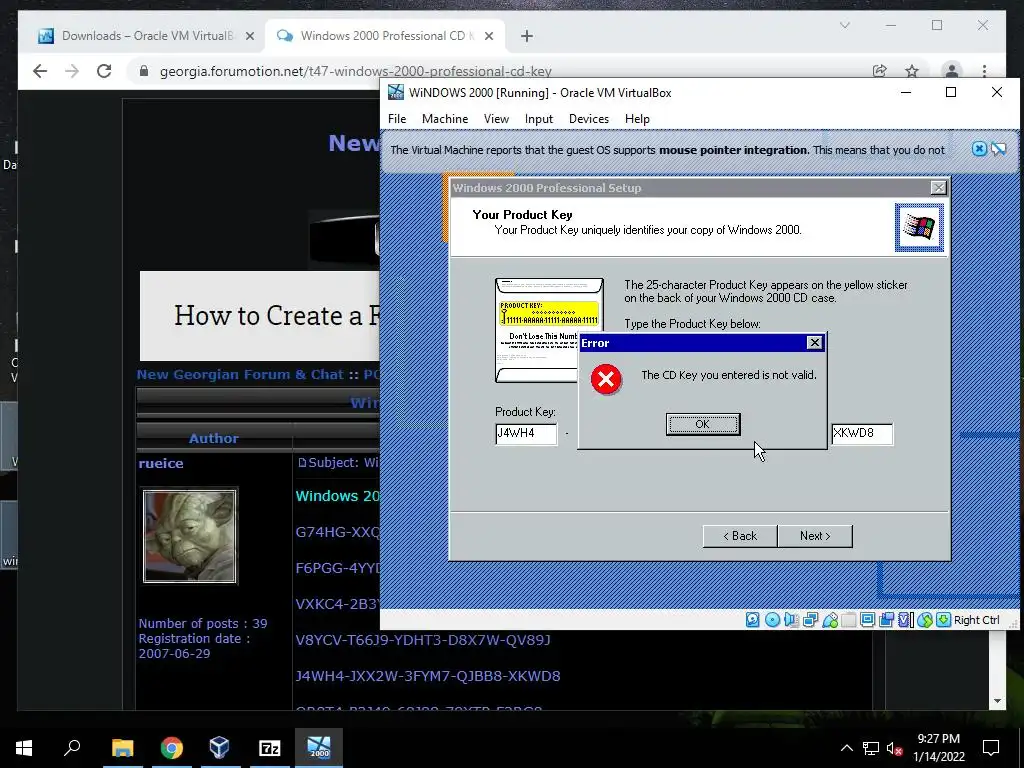This screenshot has width=1024, height=768.
Task: Click the network adapter icon in VirtualBox status bar
Action: click(x=810, y=620)
